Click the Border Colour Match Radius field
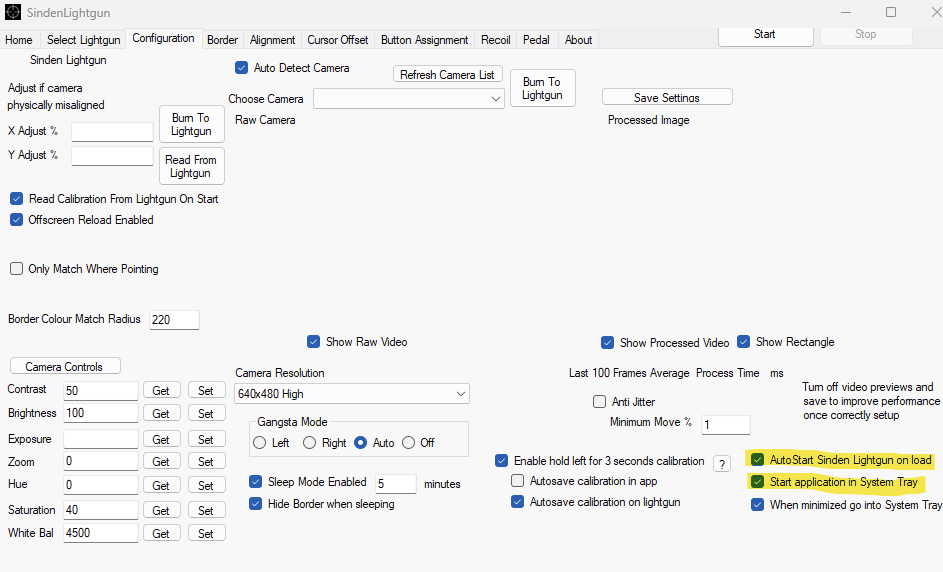The height and width of the screenshot is (572, 943). click(174, 320)
